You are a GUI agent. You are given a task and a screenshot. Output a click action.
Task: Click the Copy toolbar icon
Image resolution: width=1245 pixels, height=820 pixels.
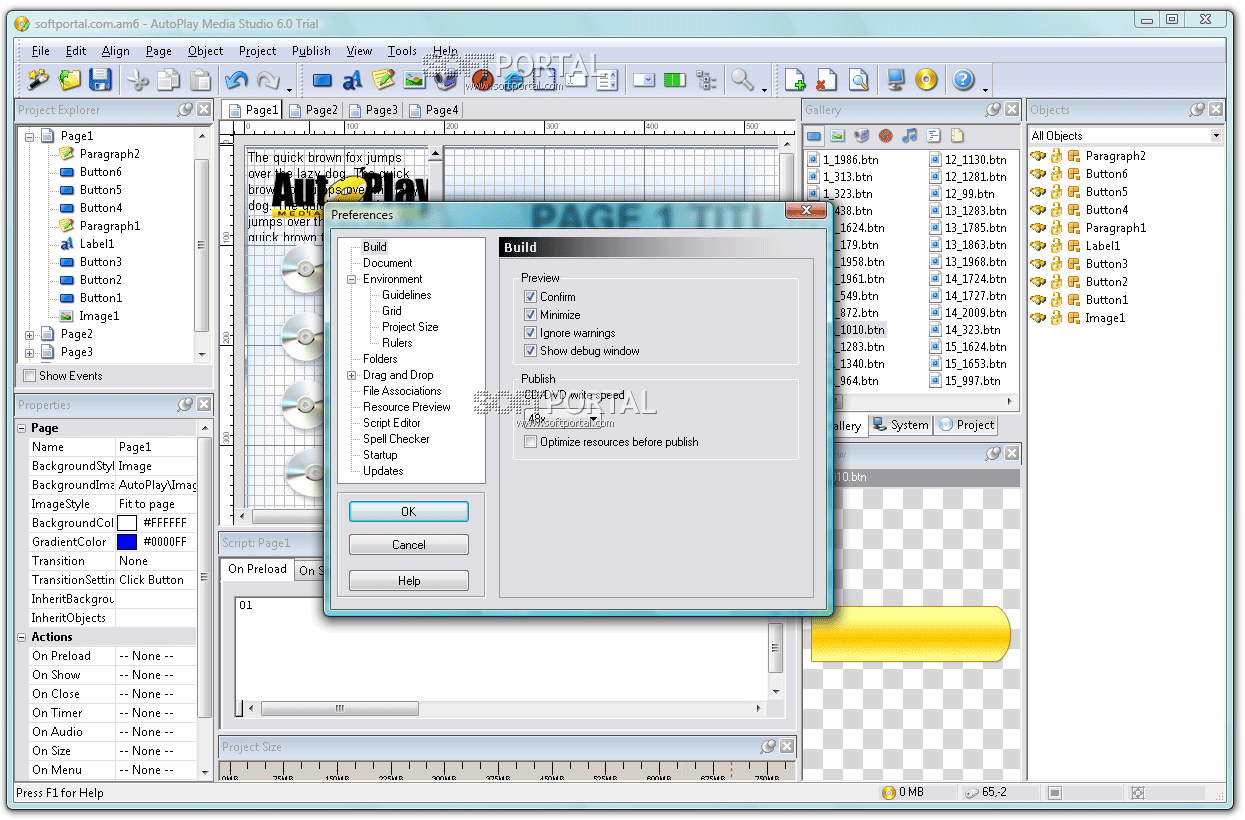click(169, 79)
